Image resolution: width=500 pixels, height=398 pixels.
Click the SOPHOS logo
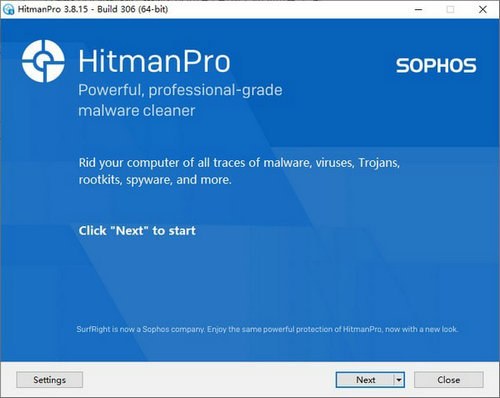(436, 65)
